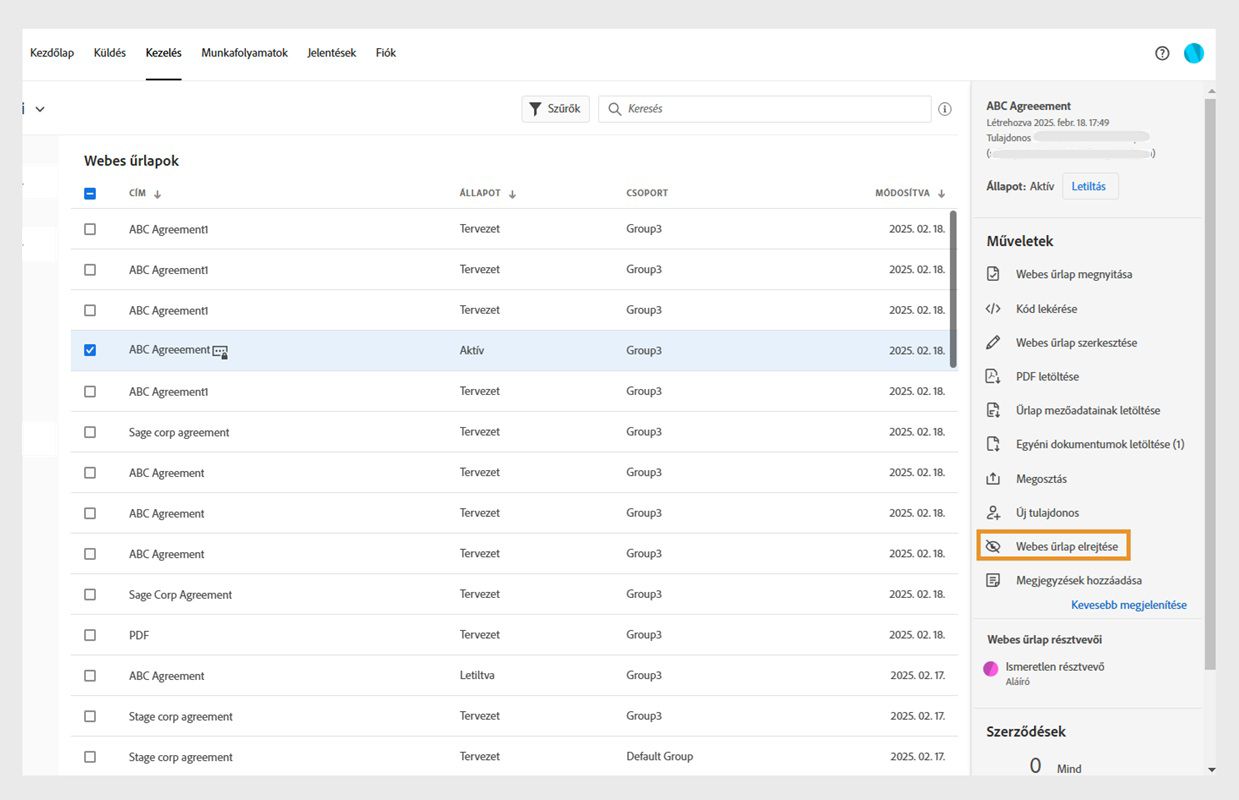Viewport: 1239px width, 800px height.
Task: Open the user profile avatar
Action: (x=1194, y=53)
